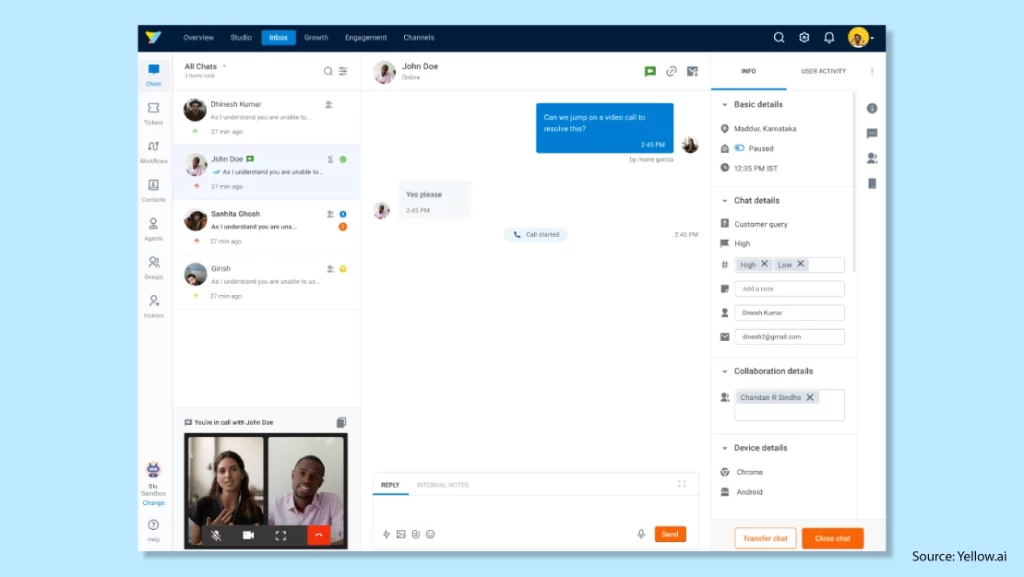Viewport: 1024px width, 577px height.
Task: Toggle camera in the video call
Action: [x=248, y=535]
